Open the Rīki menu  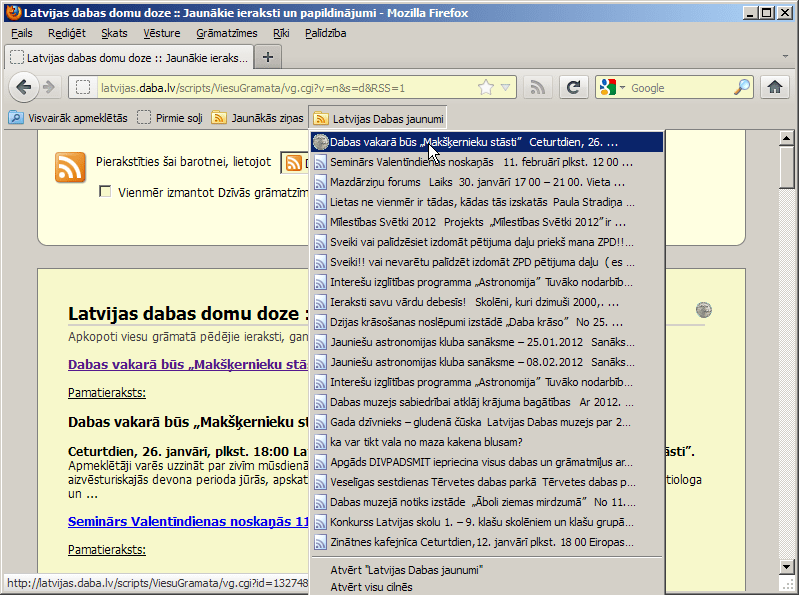(x=281, y=33)
